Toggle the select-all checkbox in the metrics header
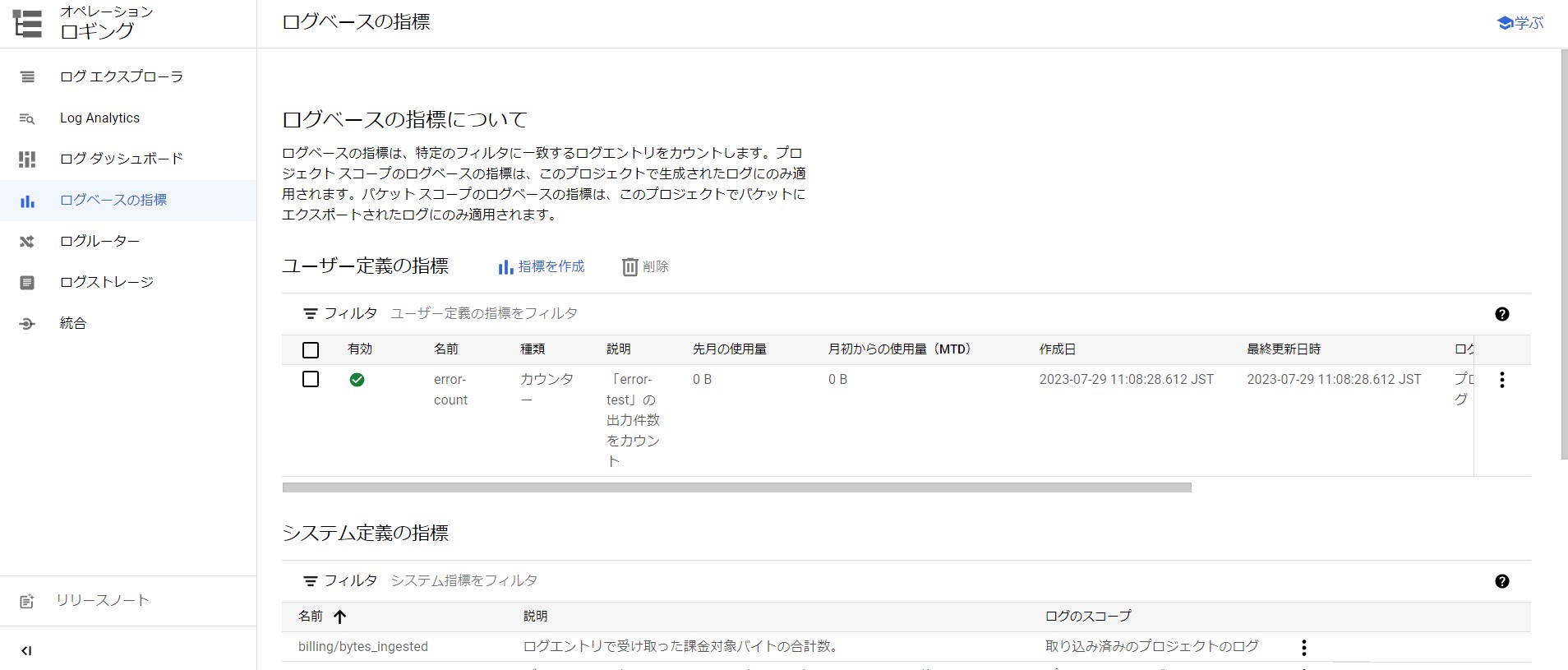Screen dimensions: 1568x670 (x=311, y=350)
